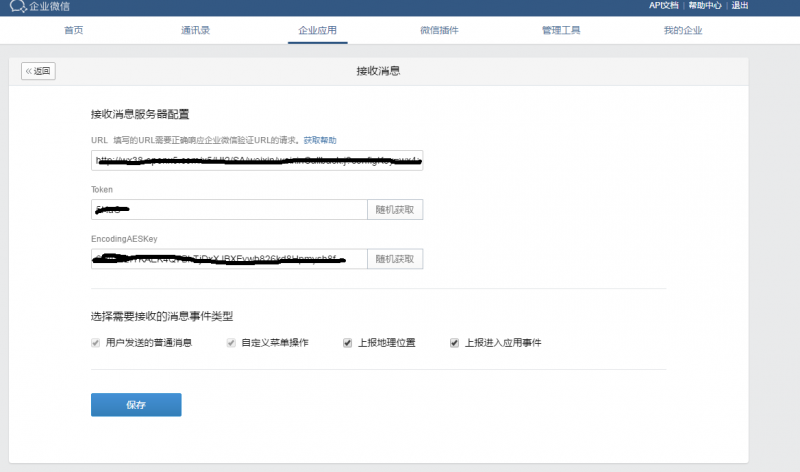Open the API文档 link

pyautogui.click(x=663, y=5)
